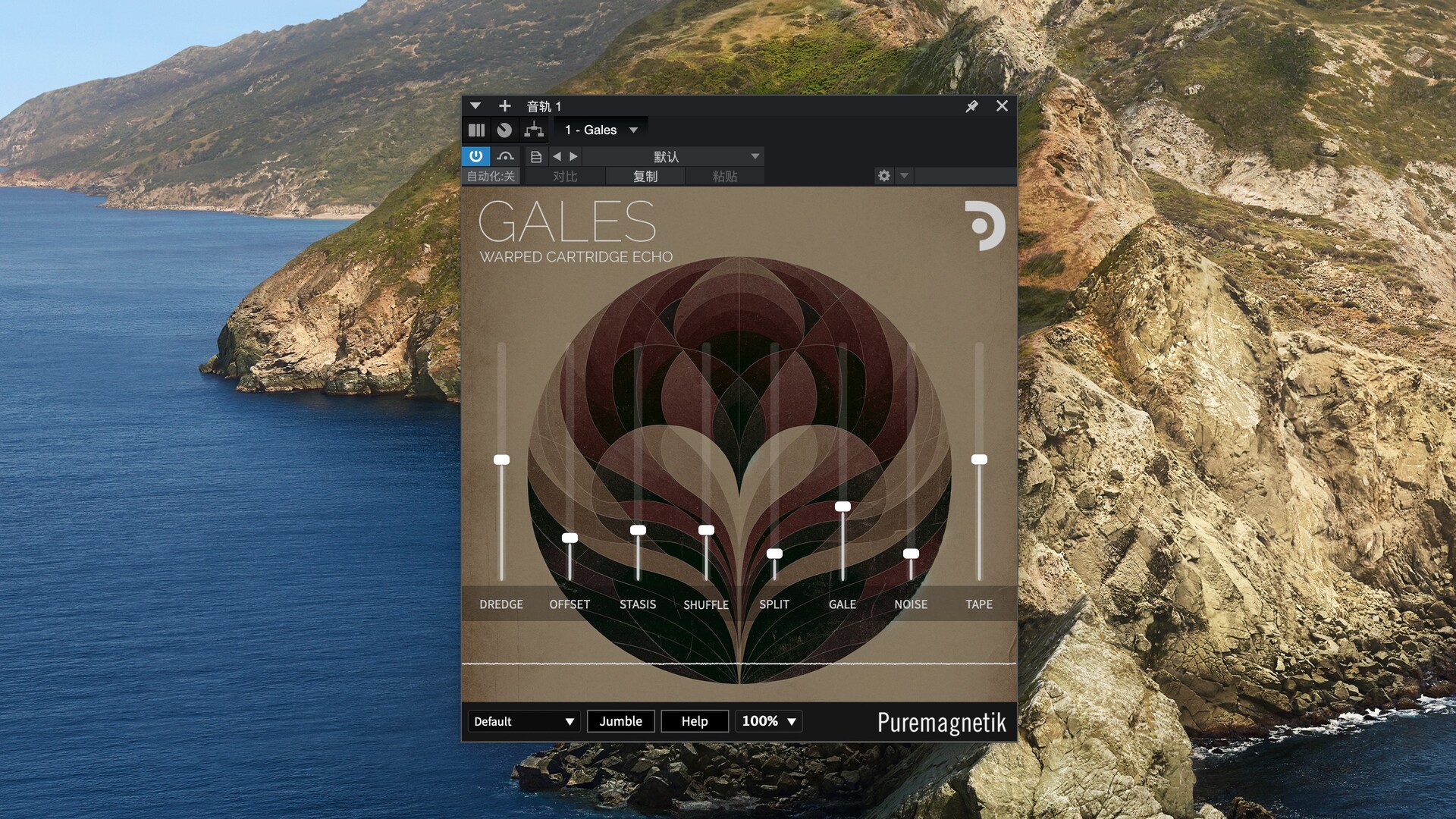Open the preset file menu icon
This screenshot has height=819, width=1456.
536,157
